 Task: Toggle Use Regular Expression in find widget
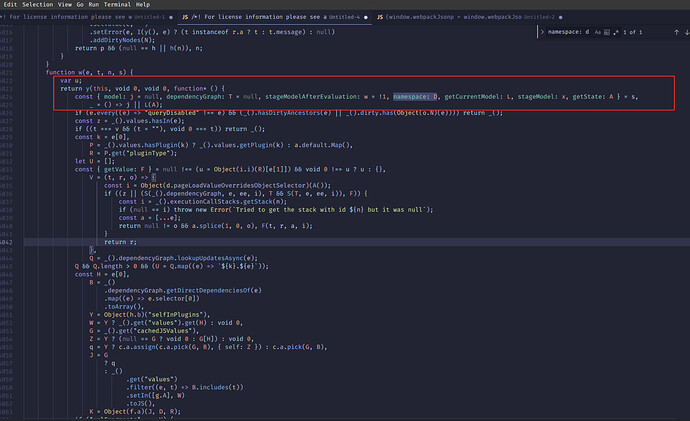point(616,32)
